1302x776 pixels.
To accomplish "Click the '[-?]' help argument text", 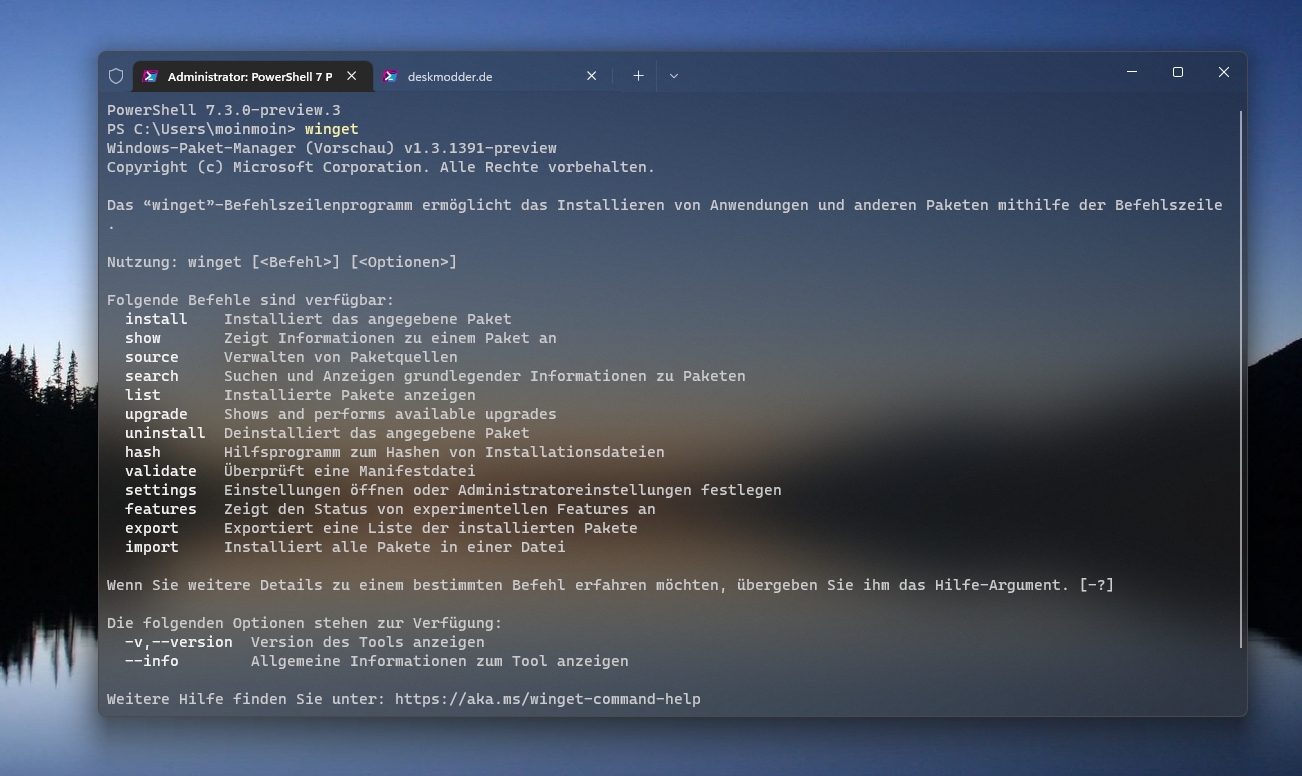I will 1096,585.
